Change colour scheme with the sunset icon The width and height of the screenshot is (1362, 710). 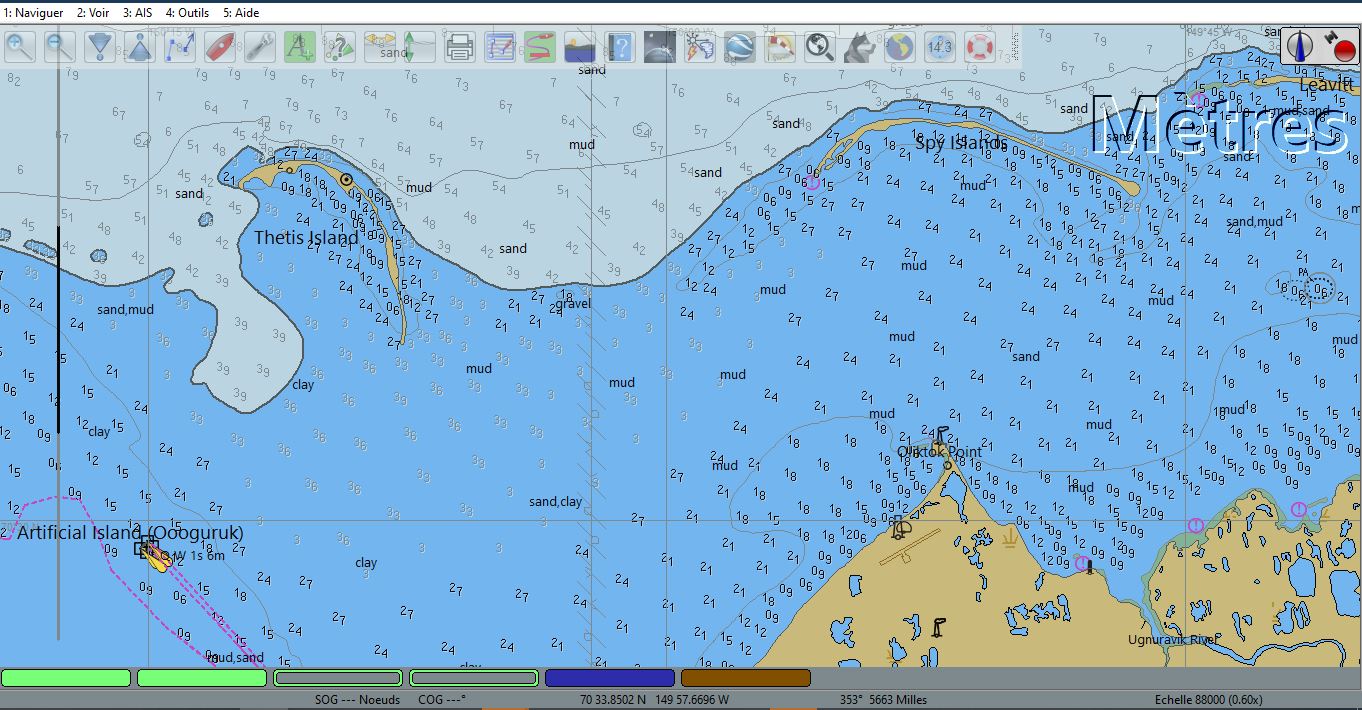(580, 47)
